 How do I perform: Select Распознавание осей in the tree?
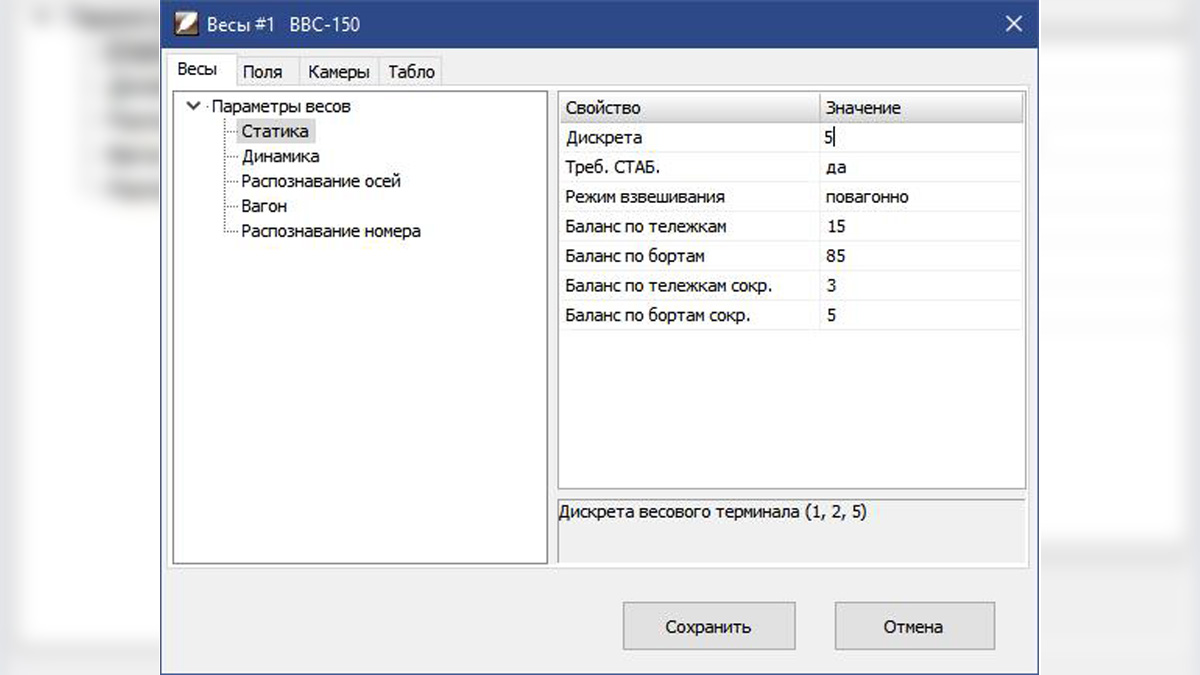pyautogui.click(x=320, y=181)
